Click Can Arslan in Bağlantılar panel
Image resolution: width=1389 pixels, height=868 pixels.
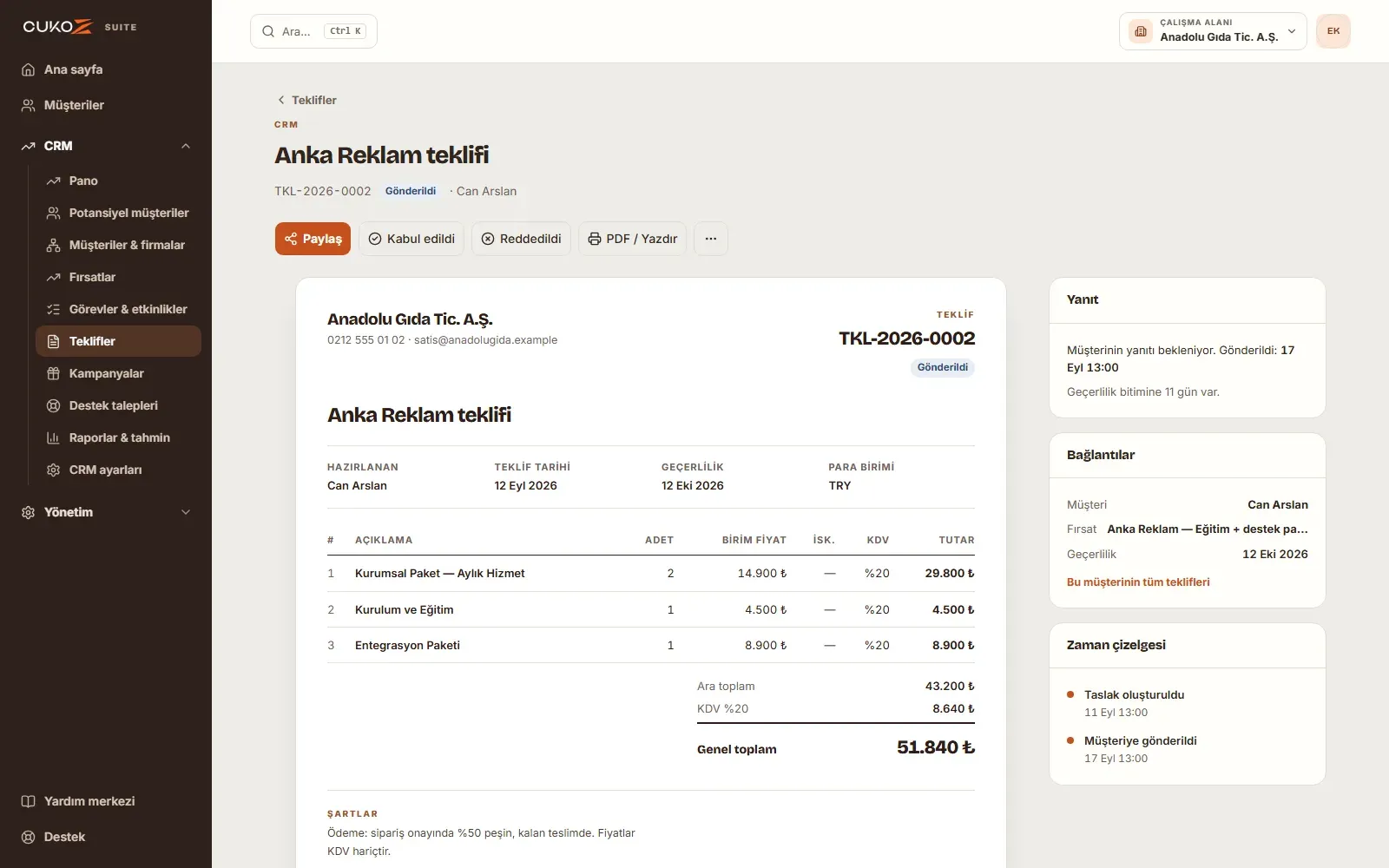tap(1278, 504)
